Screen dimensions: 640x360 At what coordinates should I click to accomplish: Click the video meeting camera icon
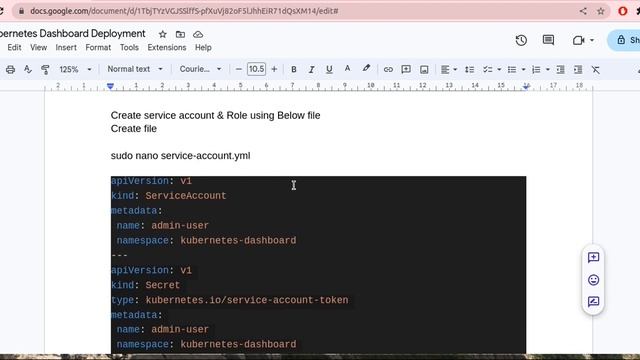tap(578, 40)
